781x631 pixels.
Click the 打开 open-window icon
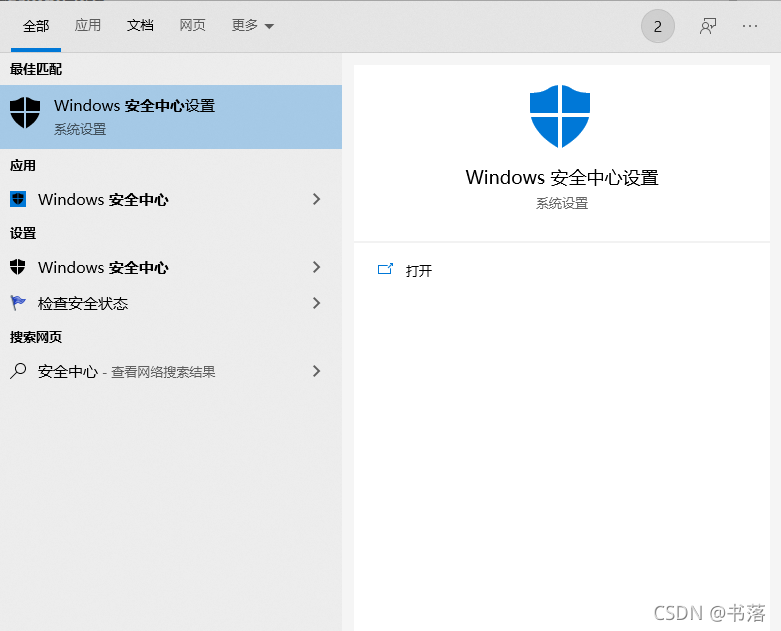point(385,269)
